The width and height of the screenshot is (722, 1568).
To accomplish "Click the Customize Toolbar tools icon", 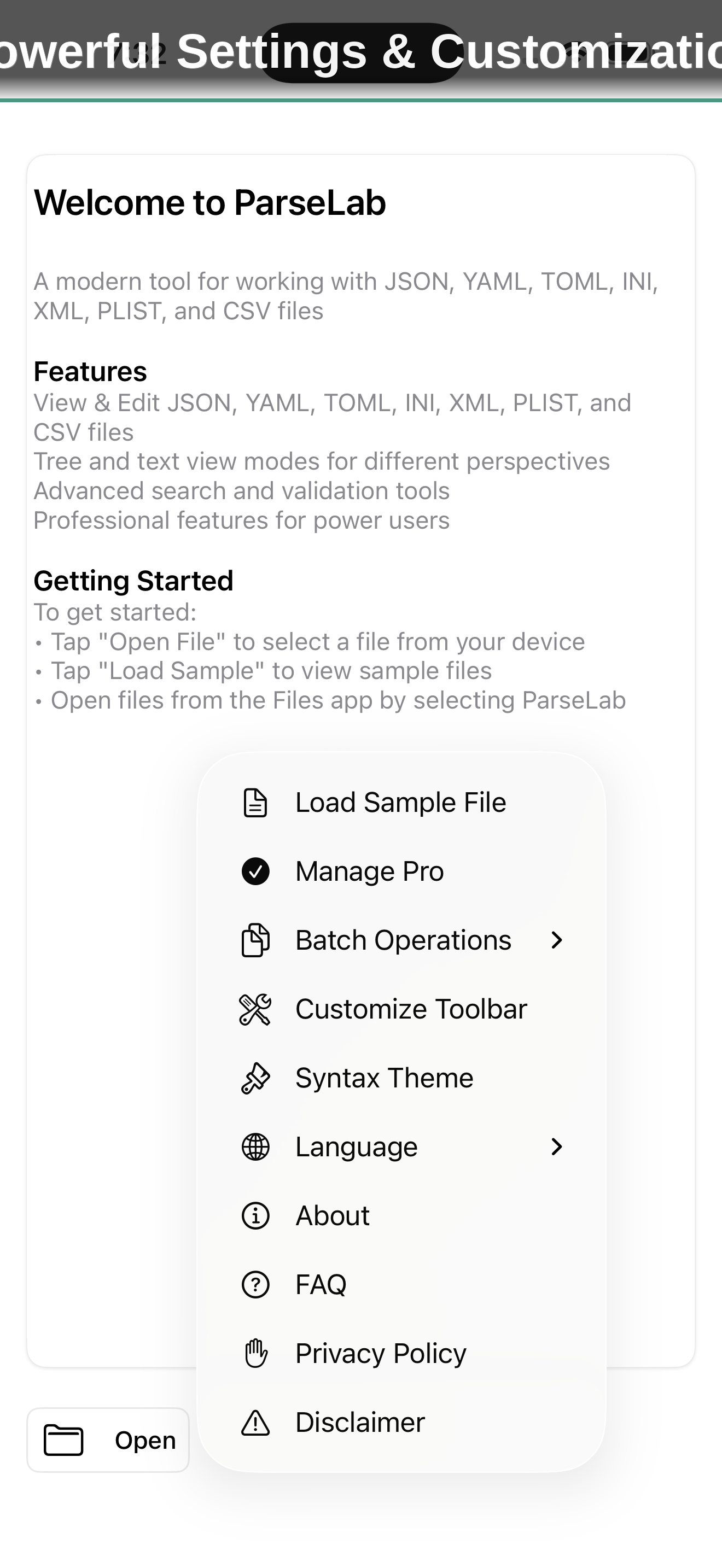I will click(254, 1009).
